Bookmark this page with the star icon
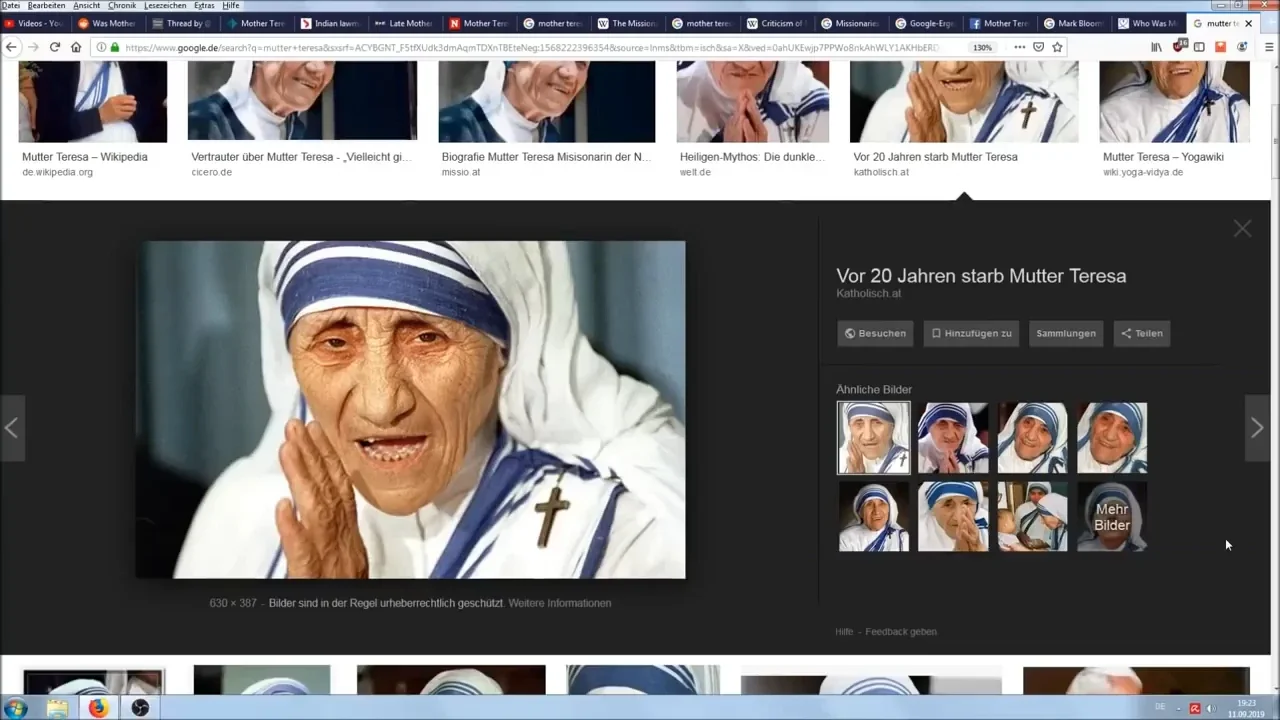1280x720 pixels. coord(1057,47)
